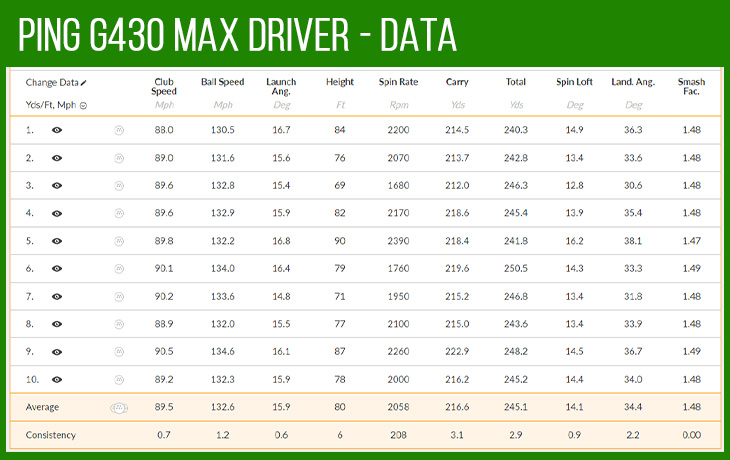Select average carry 216.6
The width and height of the screenshot is (730, 460).
pyautogui.click(x=457, y=407)
